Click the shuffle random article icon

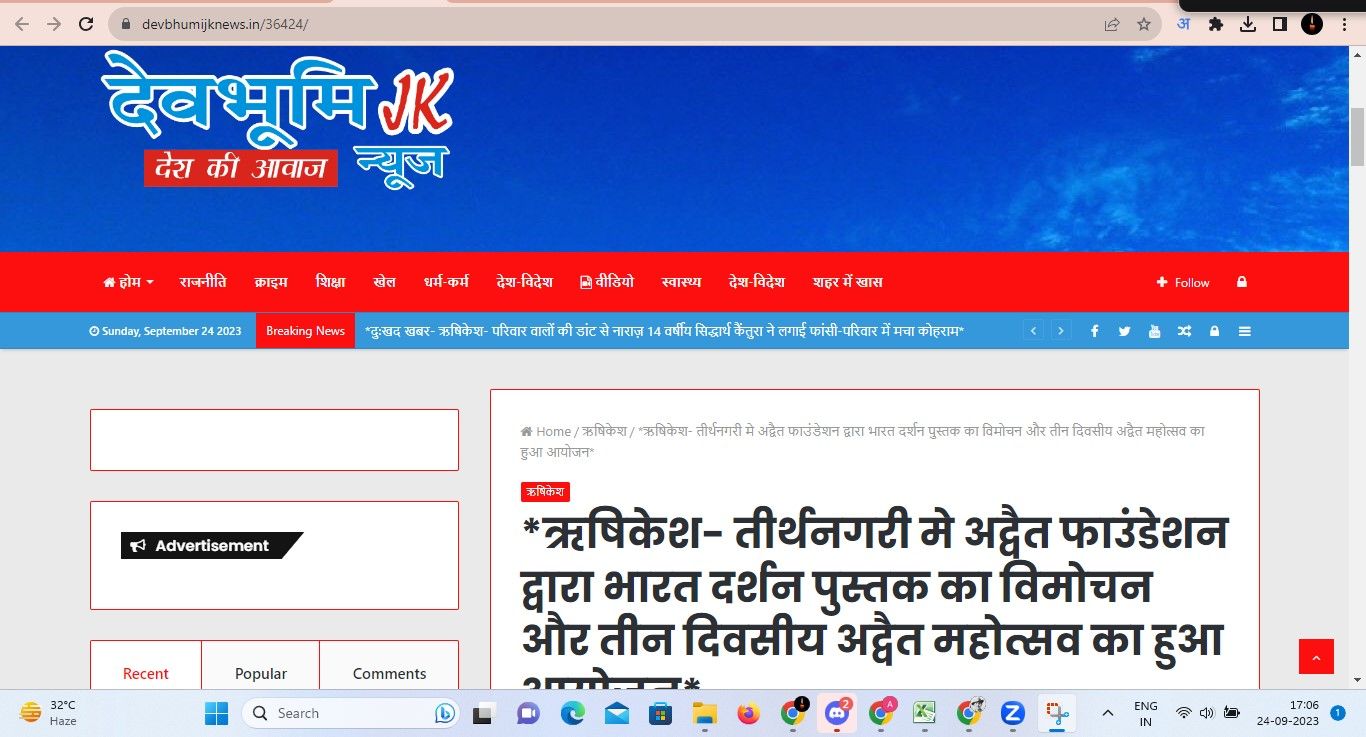coord(1184,331)
